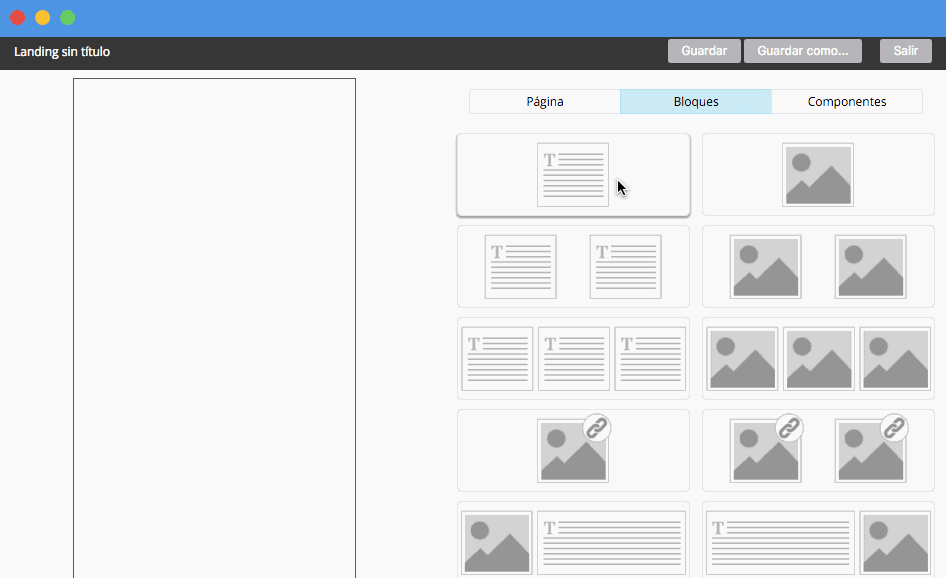The height and width of the screenshot is (578, 946).
Task: Select the three-column text block
Action: point(573,358)
